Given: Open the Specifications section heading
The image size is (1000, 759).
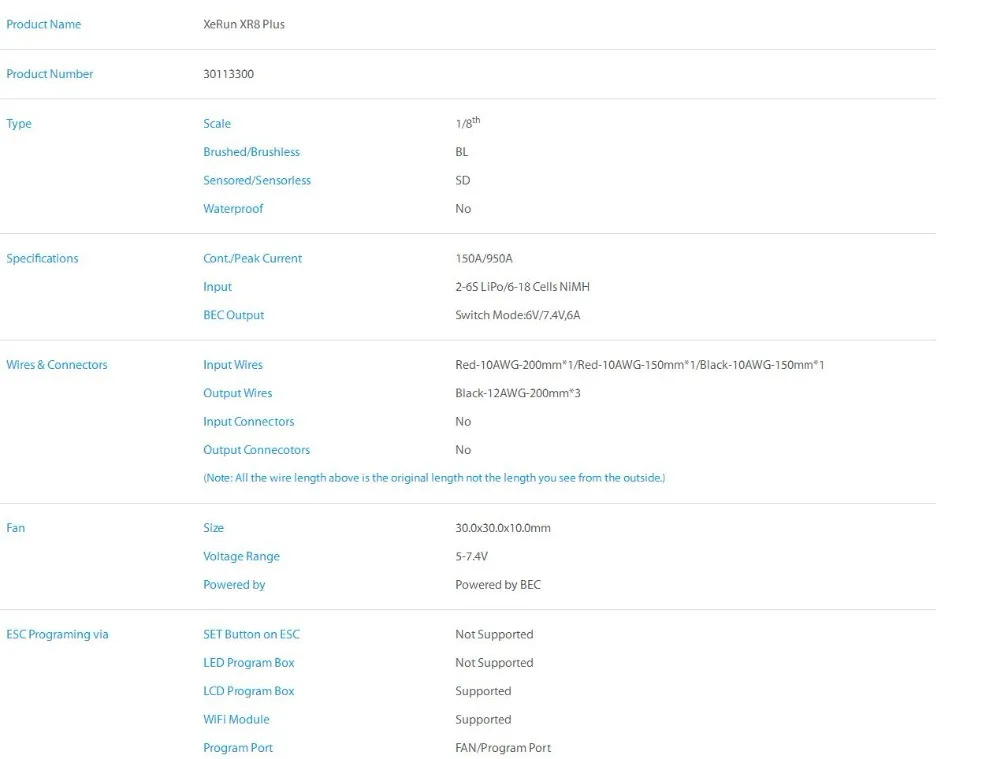Looking at the screenshot, I should [x=42, y=259].
